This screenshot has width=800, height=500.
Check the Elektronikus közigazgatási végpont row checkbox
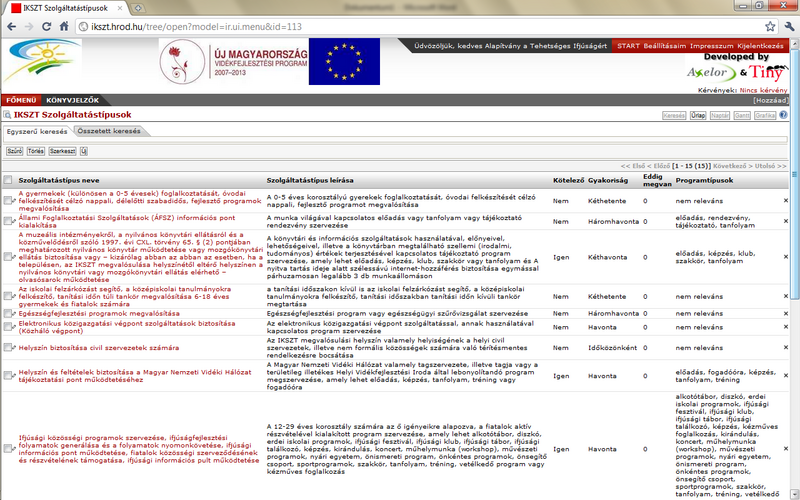7,327
